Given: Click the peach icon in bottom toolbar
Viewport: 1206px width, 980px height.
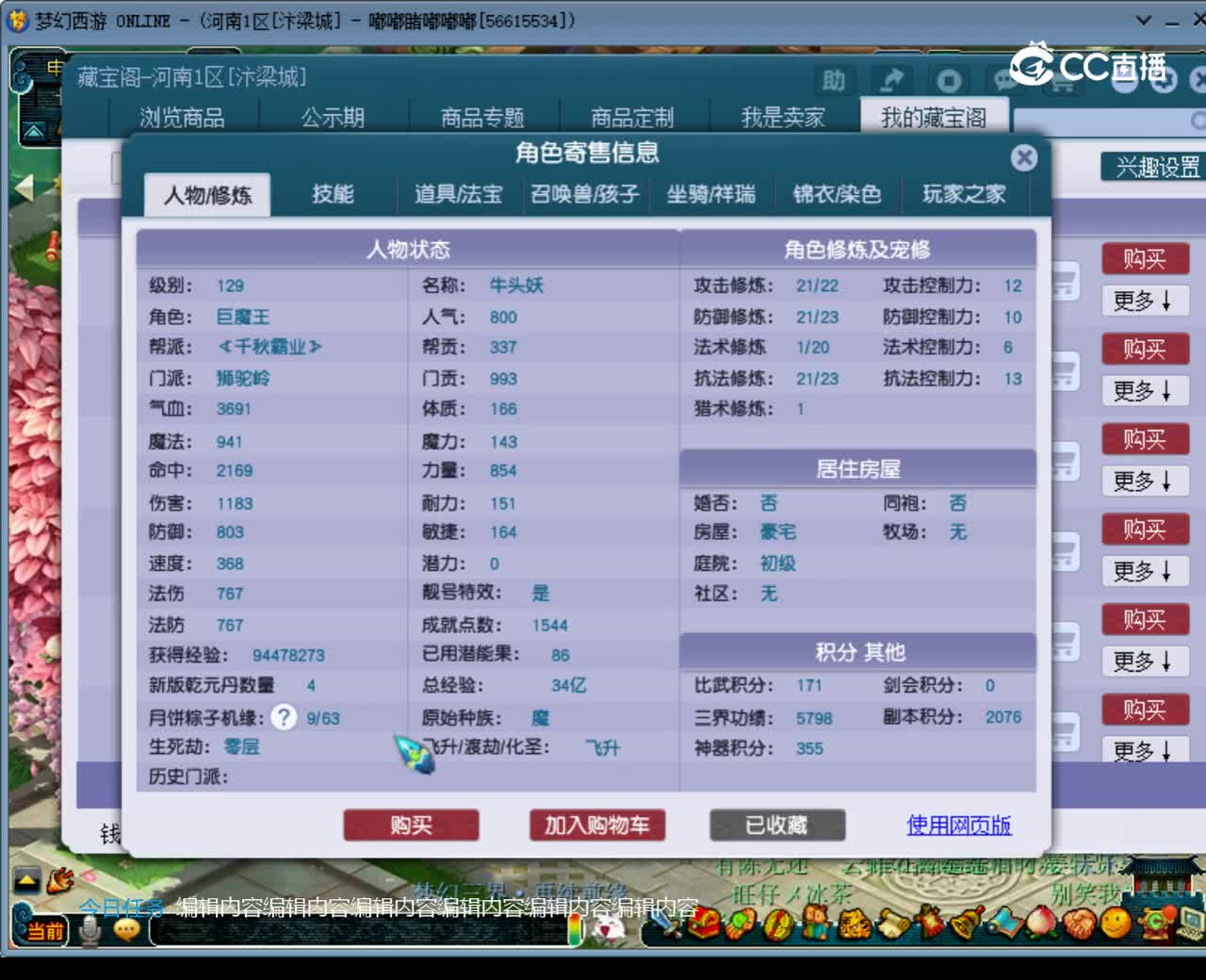Looking at the screenshot, I should pyautogui.click(x=1041, y=923).
